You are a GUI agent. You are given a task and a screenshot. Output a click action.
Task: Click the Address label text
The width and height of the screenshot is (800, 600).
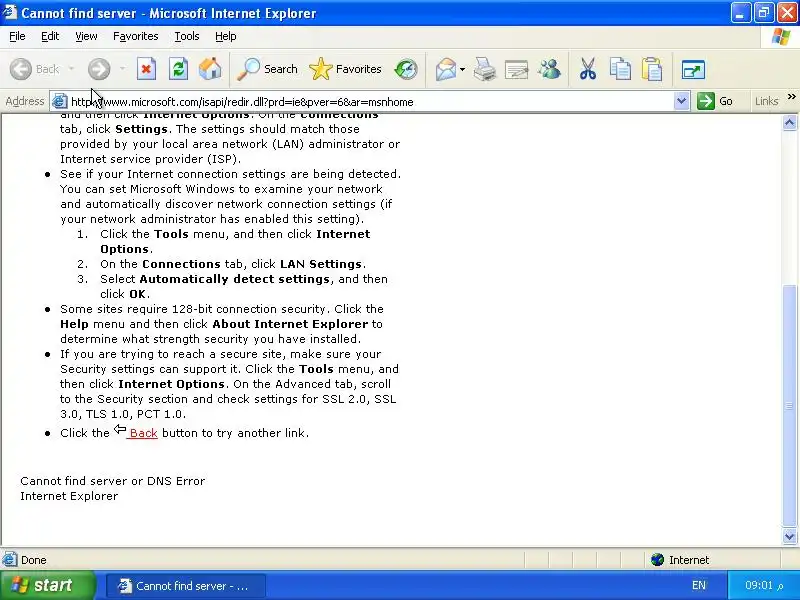click(x=24, y=101)
